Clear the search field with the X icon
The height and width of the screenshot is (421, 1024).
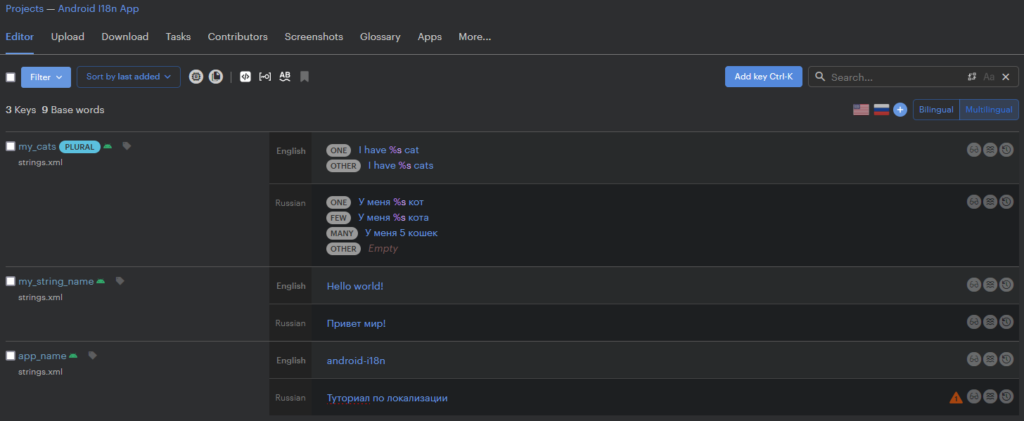1006,77
